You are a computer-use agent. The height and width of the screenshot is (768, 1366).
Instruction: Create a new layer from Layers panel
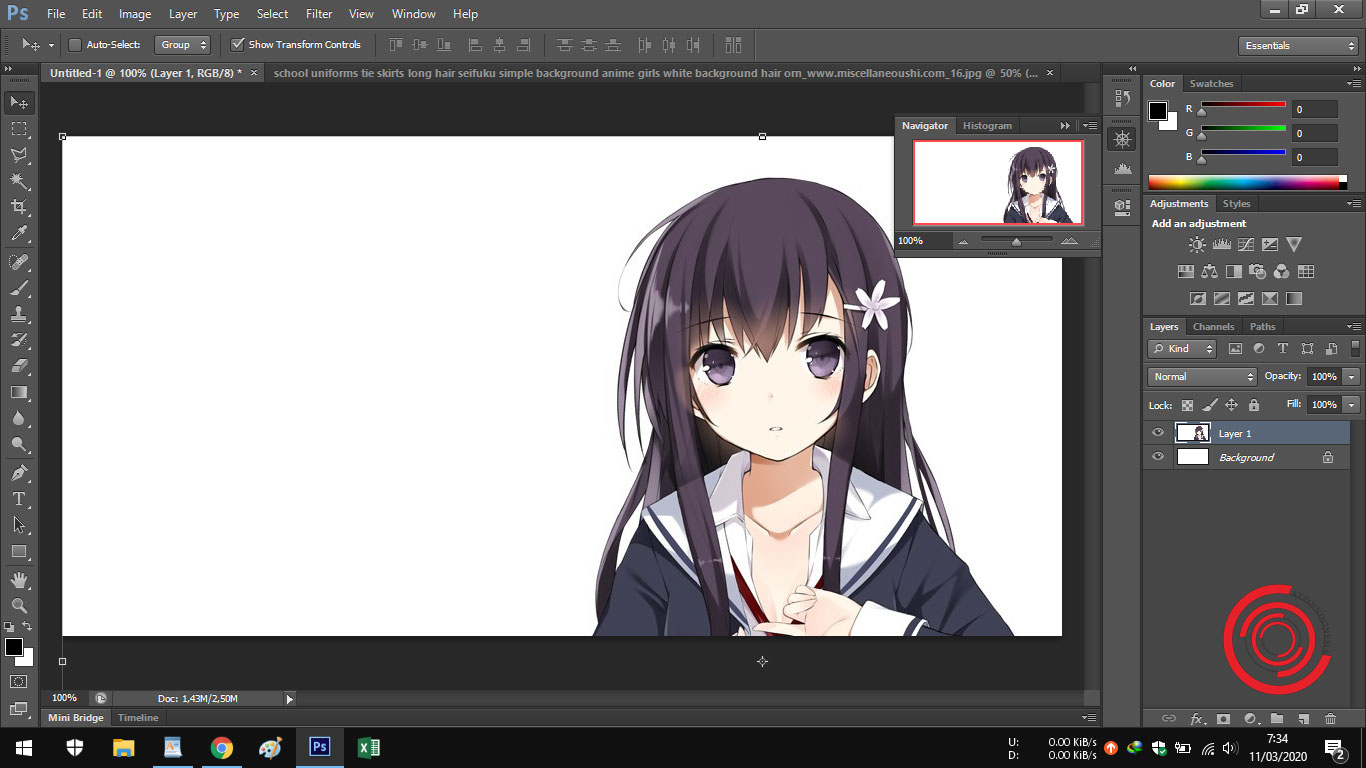click(x=1303, y=718)
